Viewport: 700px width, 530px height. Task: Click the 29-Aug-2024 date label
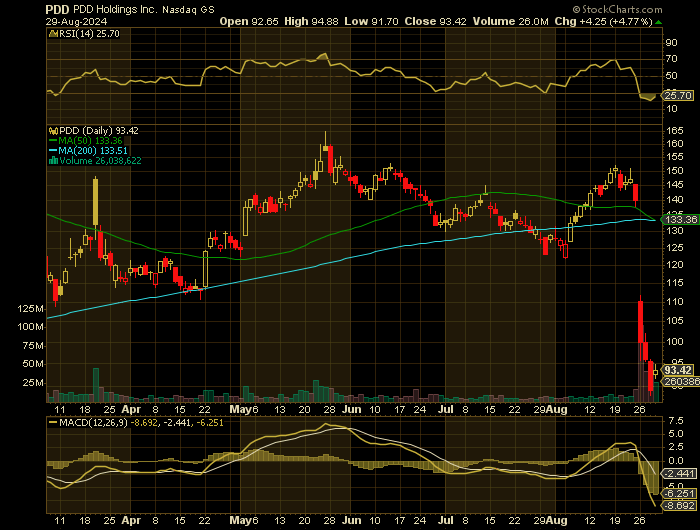coord(76,21)
